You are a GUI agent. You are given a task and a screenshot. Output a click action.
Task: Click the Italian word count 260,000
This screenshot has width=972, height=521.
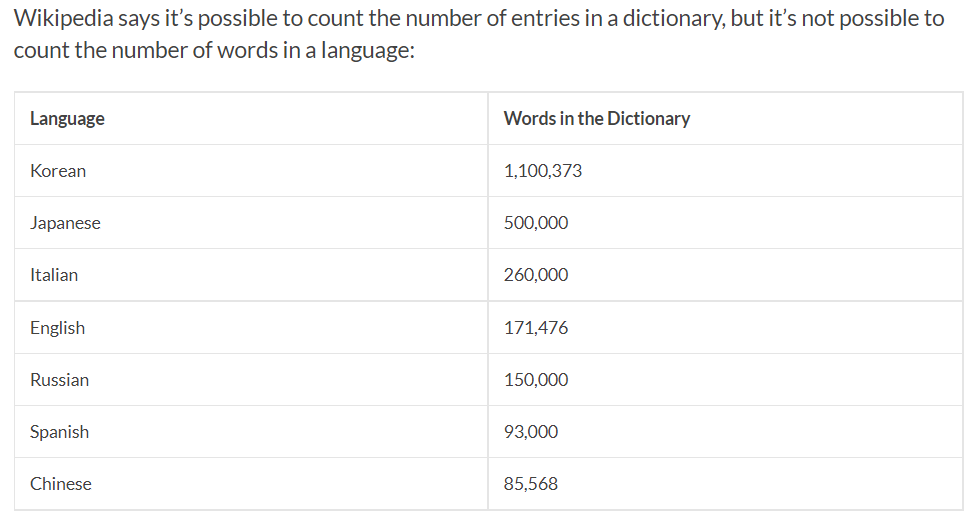click(536, 275)
